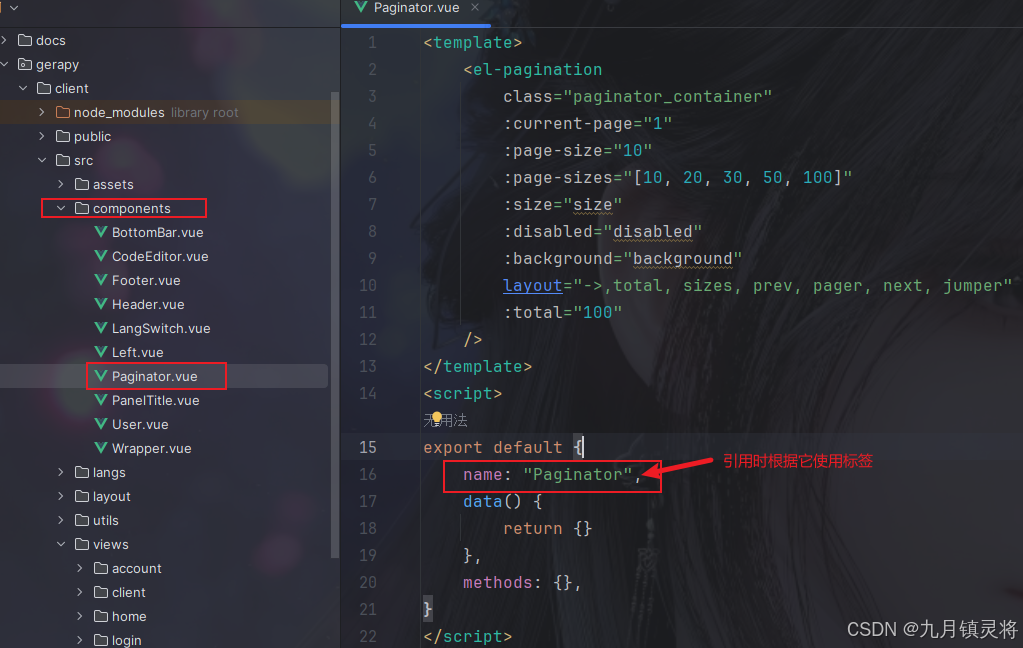Viewport: 1023px width, 648px height.
Task: Click Vue icon of Footer.vue
Action: pyautogui.click(x=100, y=280)
